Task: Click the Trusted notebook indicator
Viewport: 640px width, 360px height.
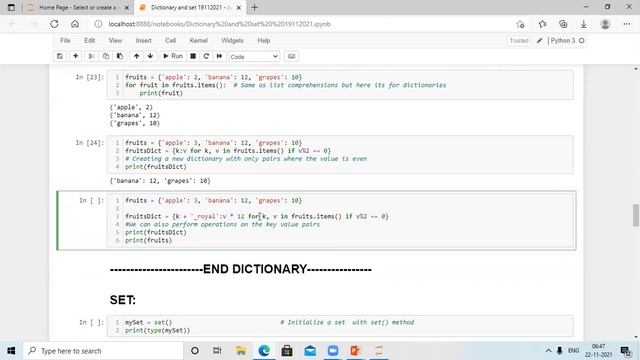Action: [x=519, y=40]
